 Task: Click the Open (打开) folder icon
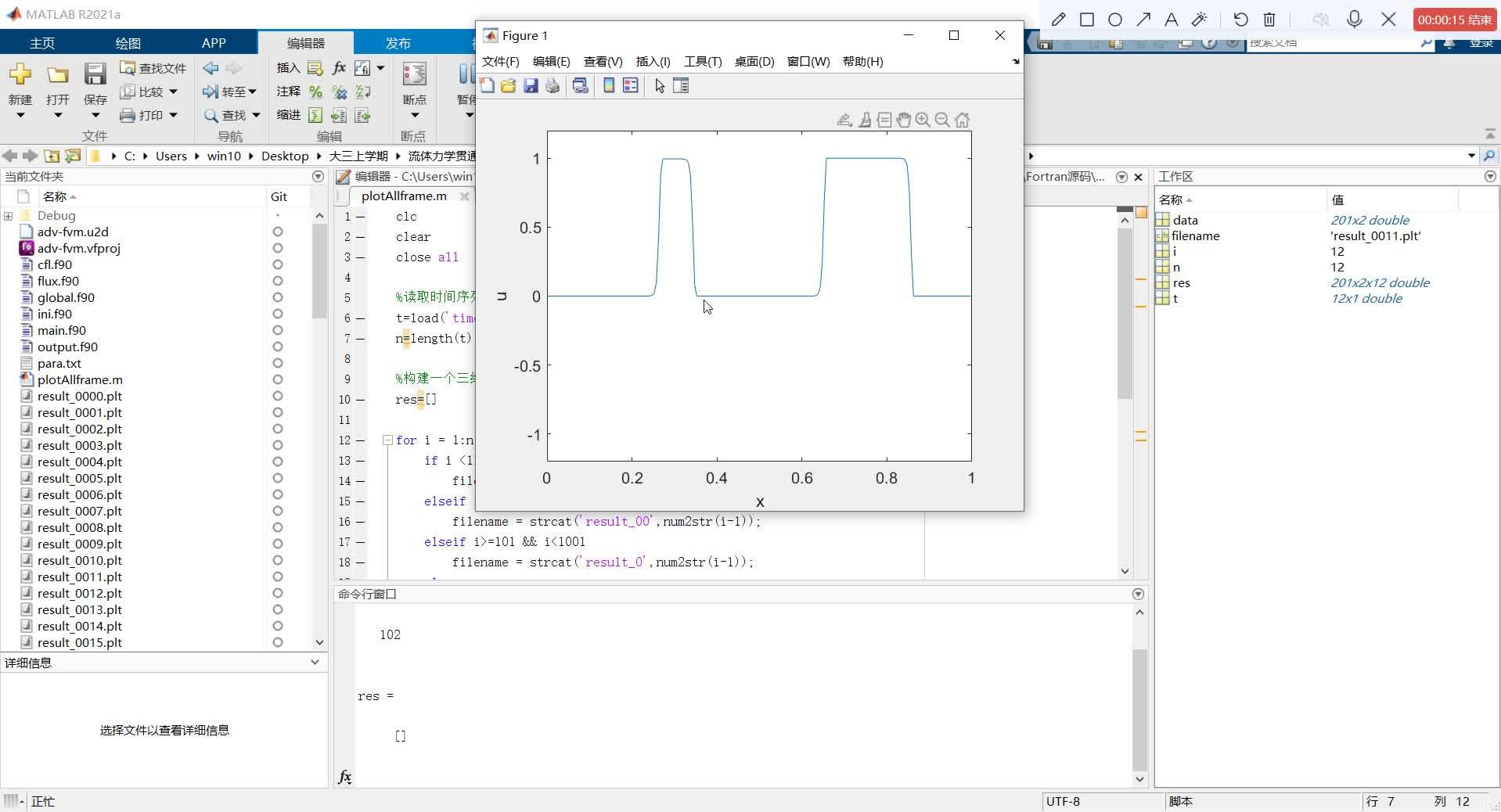click(57, 75)
